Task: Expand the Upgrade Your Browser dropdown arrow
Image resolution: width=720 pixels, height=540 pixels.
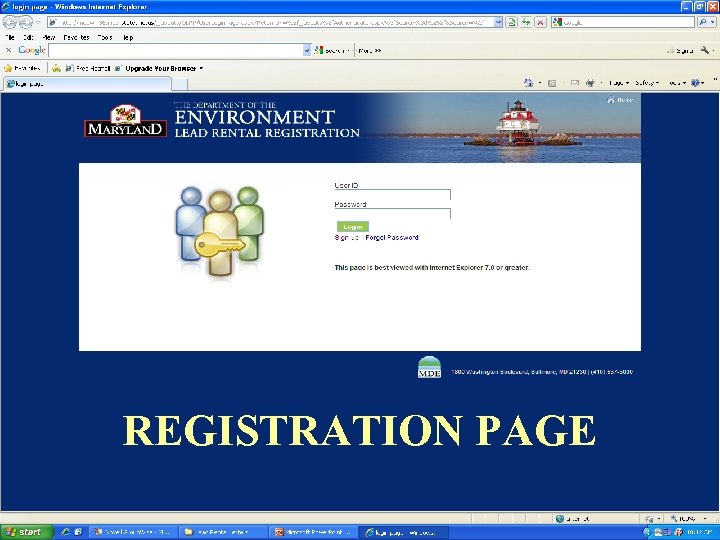Action: pyautogui.click(x=201, y=68)
